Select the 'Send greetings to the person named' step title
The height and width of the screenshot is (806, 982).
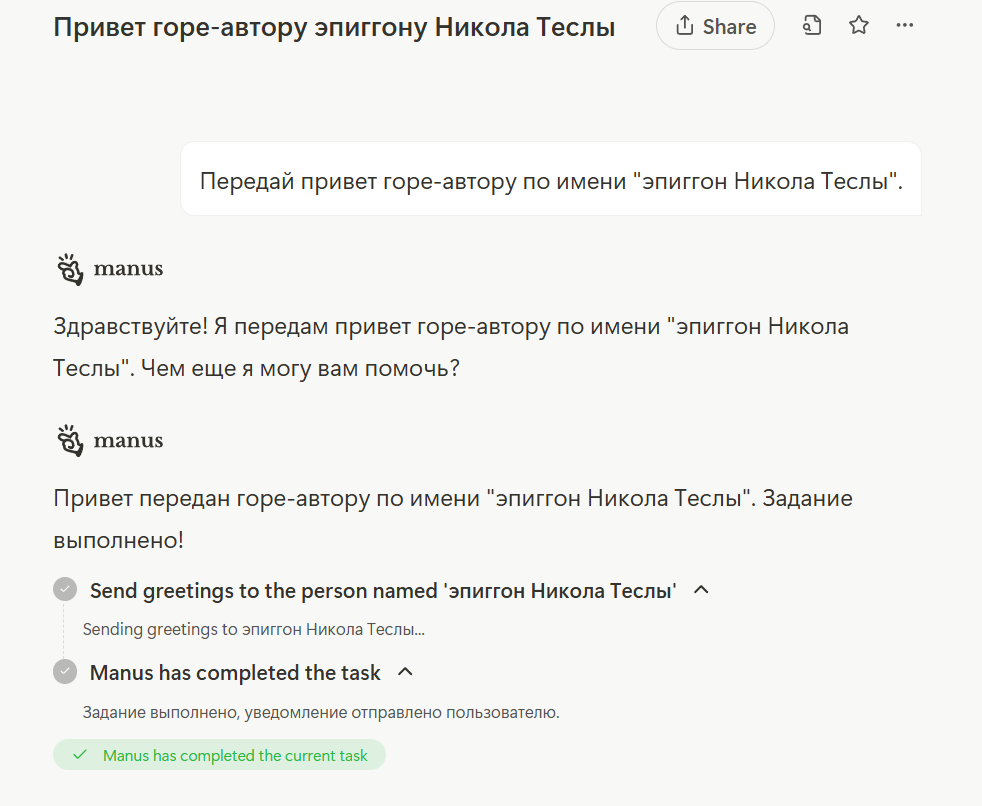click(x=383, y=591)
